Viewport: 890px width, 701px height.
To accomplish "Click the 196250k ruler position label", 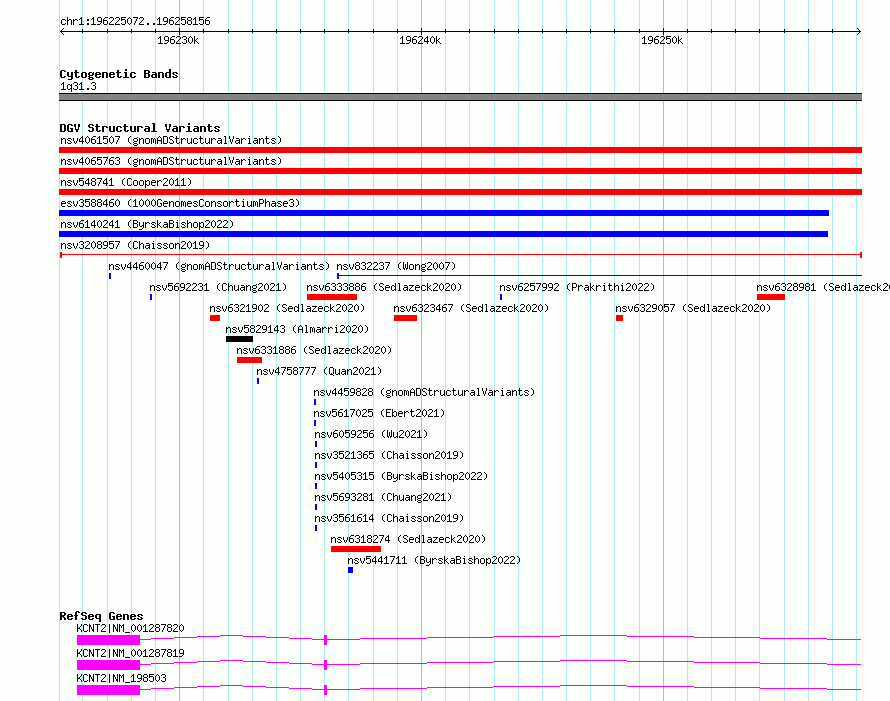I will [662, 40].
